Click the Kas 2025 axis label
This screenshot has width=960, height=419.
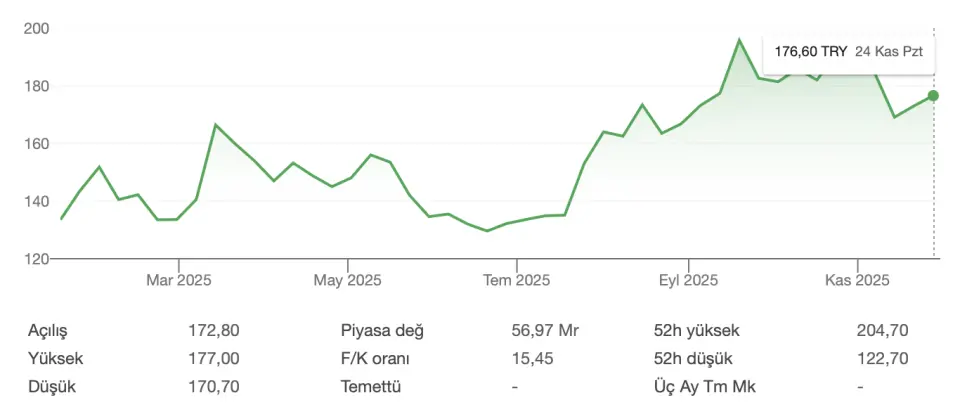[857, 280]
